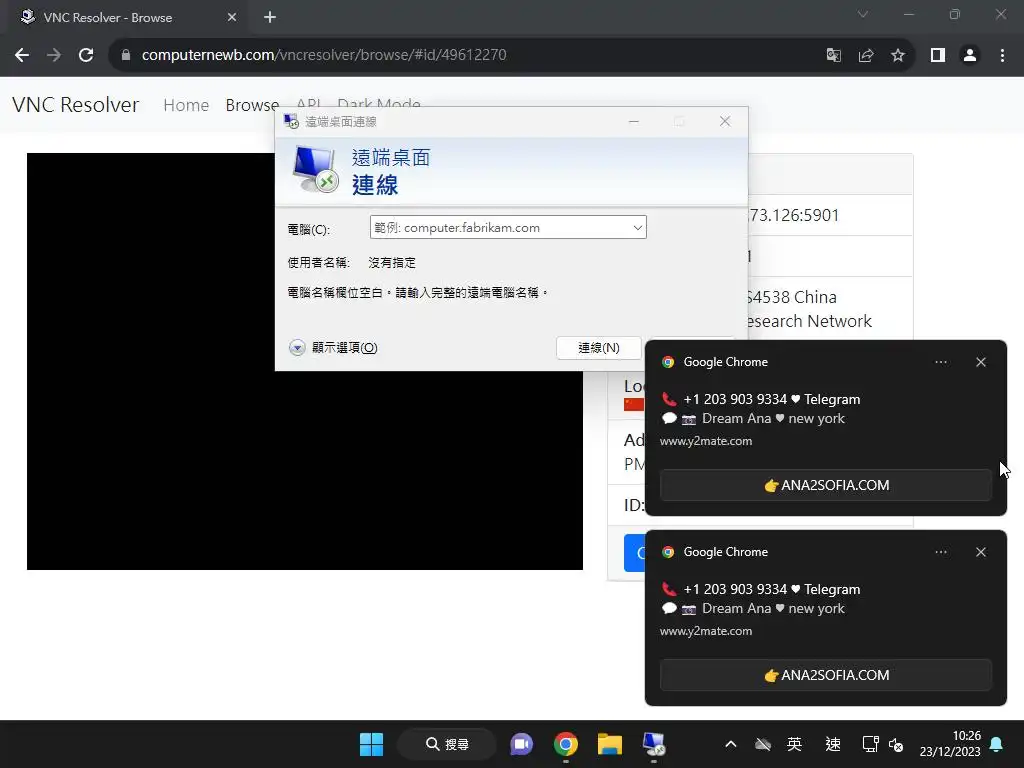
Task: Click the network and volume tray icons
Action: click(882, 744)
